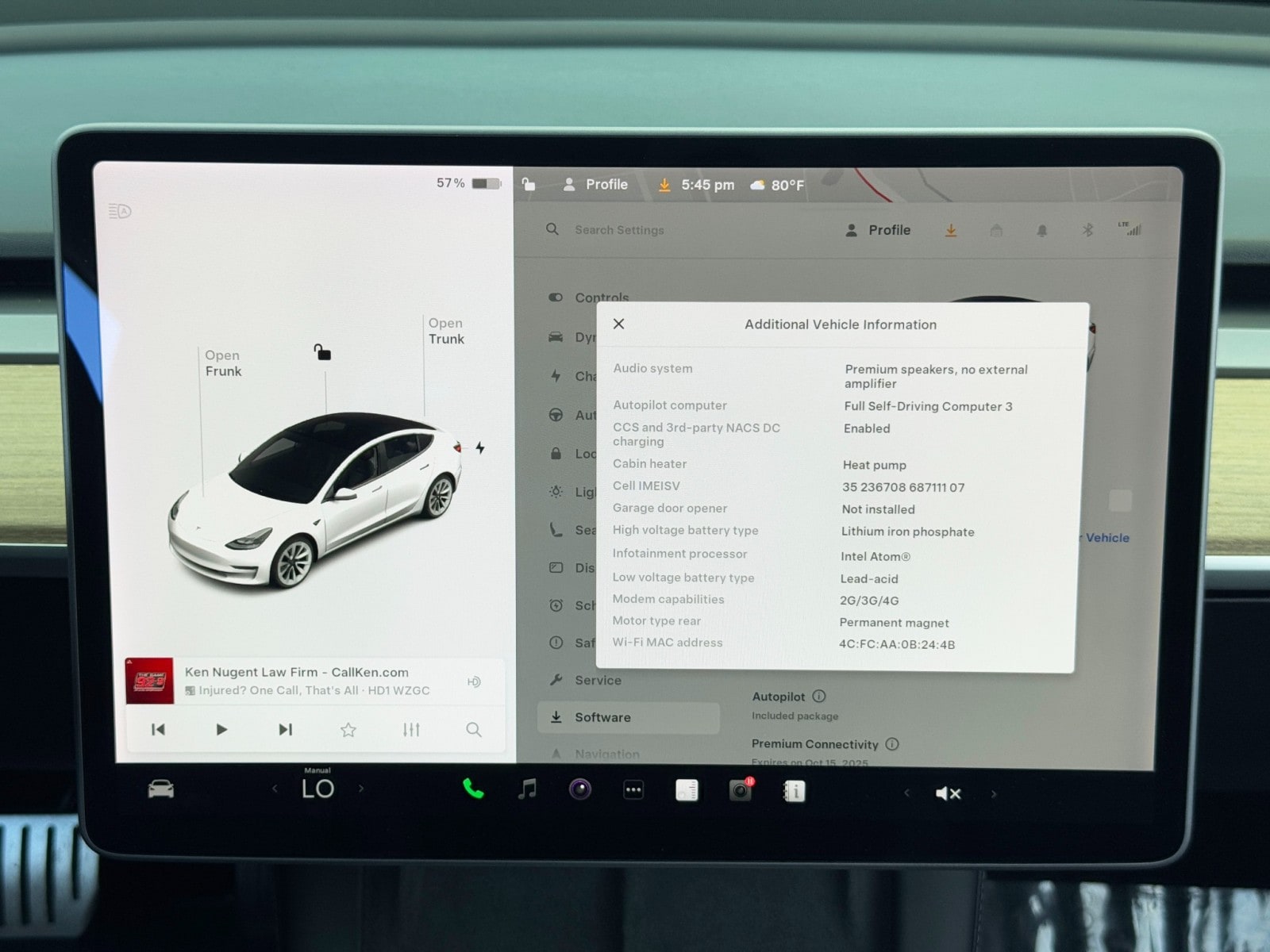This screenshot has width=1270, height=952.
Task: Select Software in settings menu
Action: (602, 717)
